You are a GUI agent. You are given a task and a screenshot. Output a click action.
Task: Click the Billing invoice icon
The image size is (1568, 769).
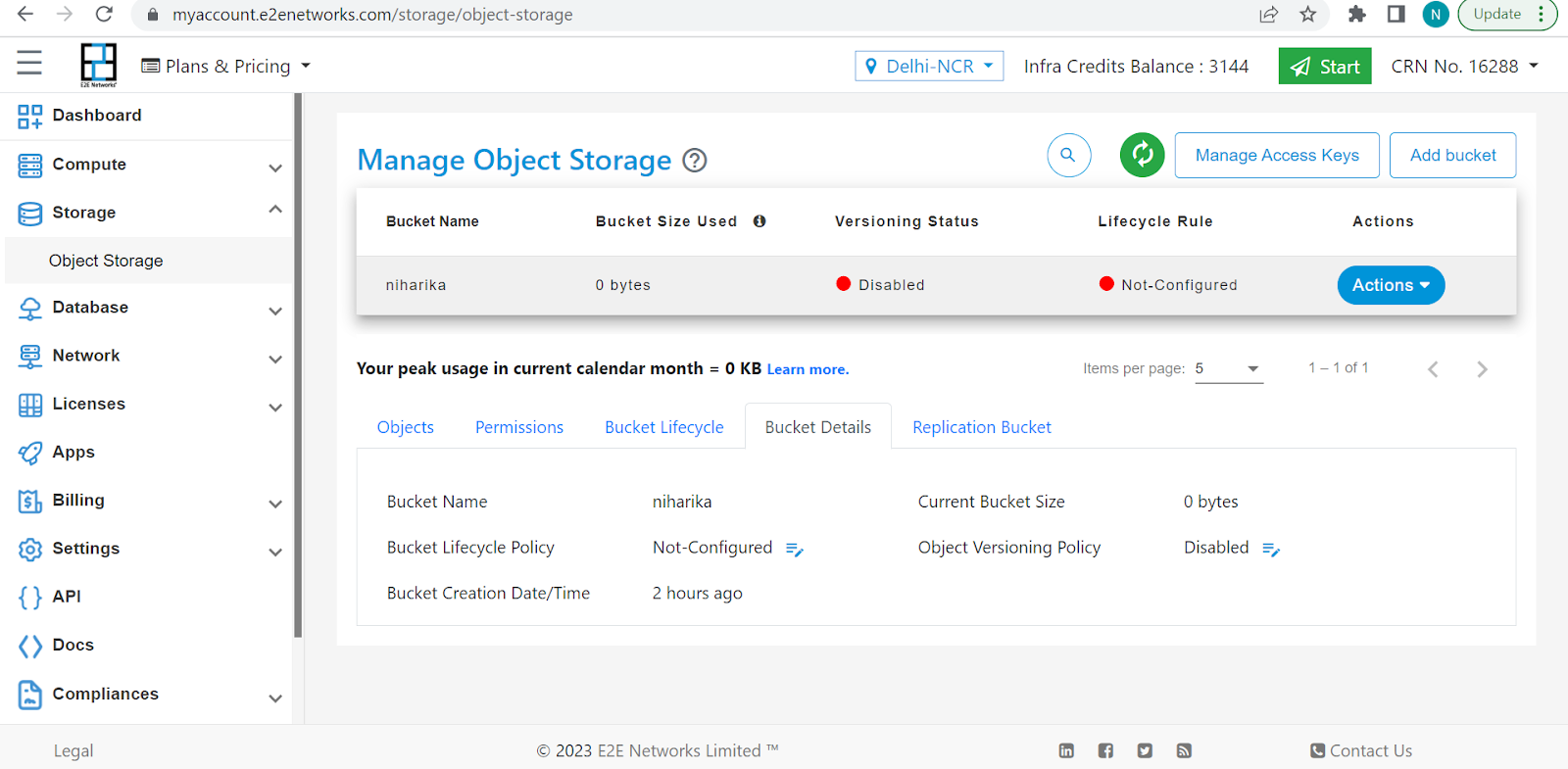(x=30, y=502)
